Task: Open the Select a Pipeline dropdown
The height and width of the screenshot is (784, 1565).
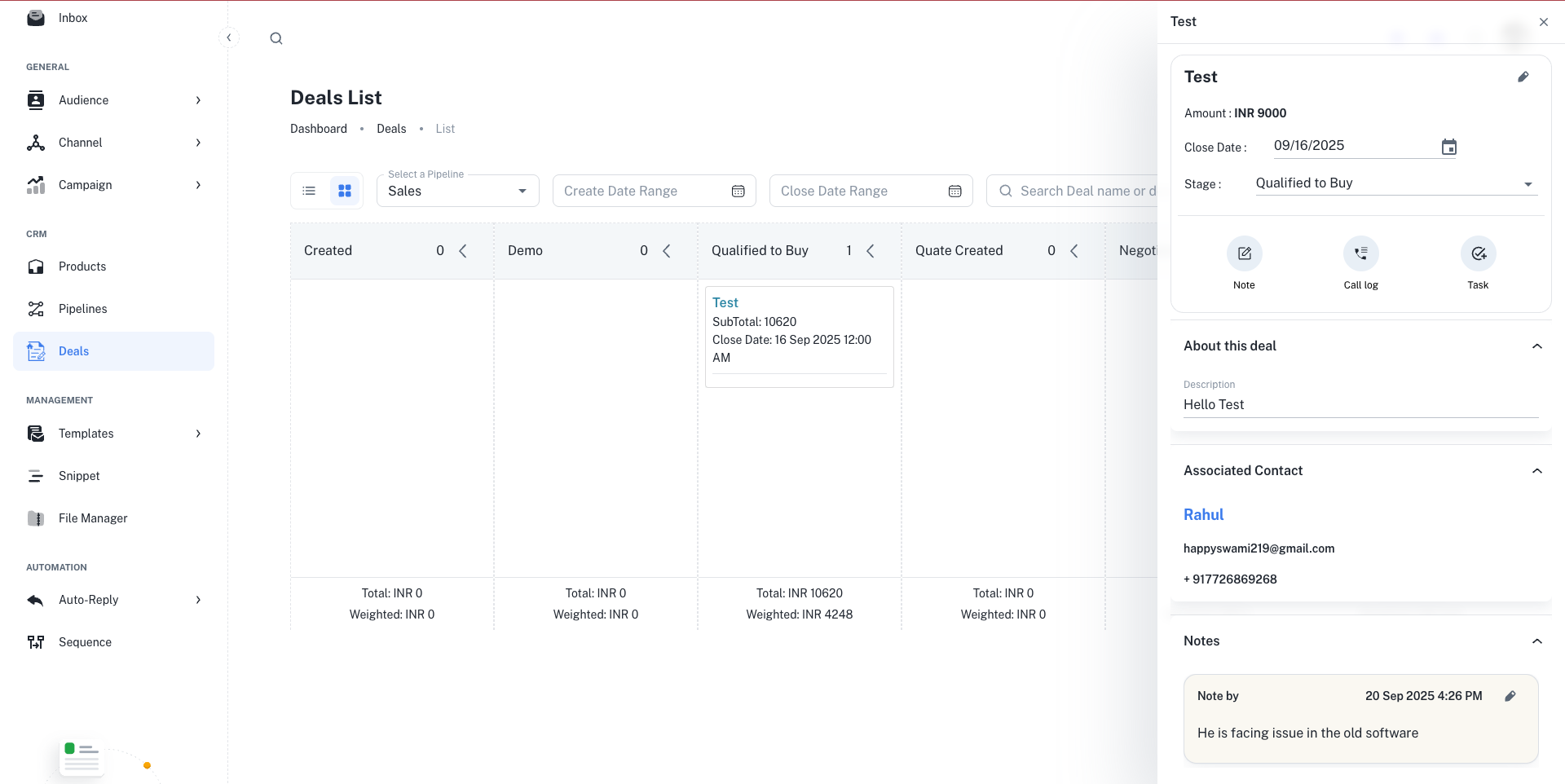Action: coord(457,192)
